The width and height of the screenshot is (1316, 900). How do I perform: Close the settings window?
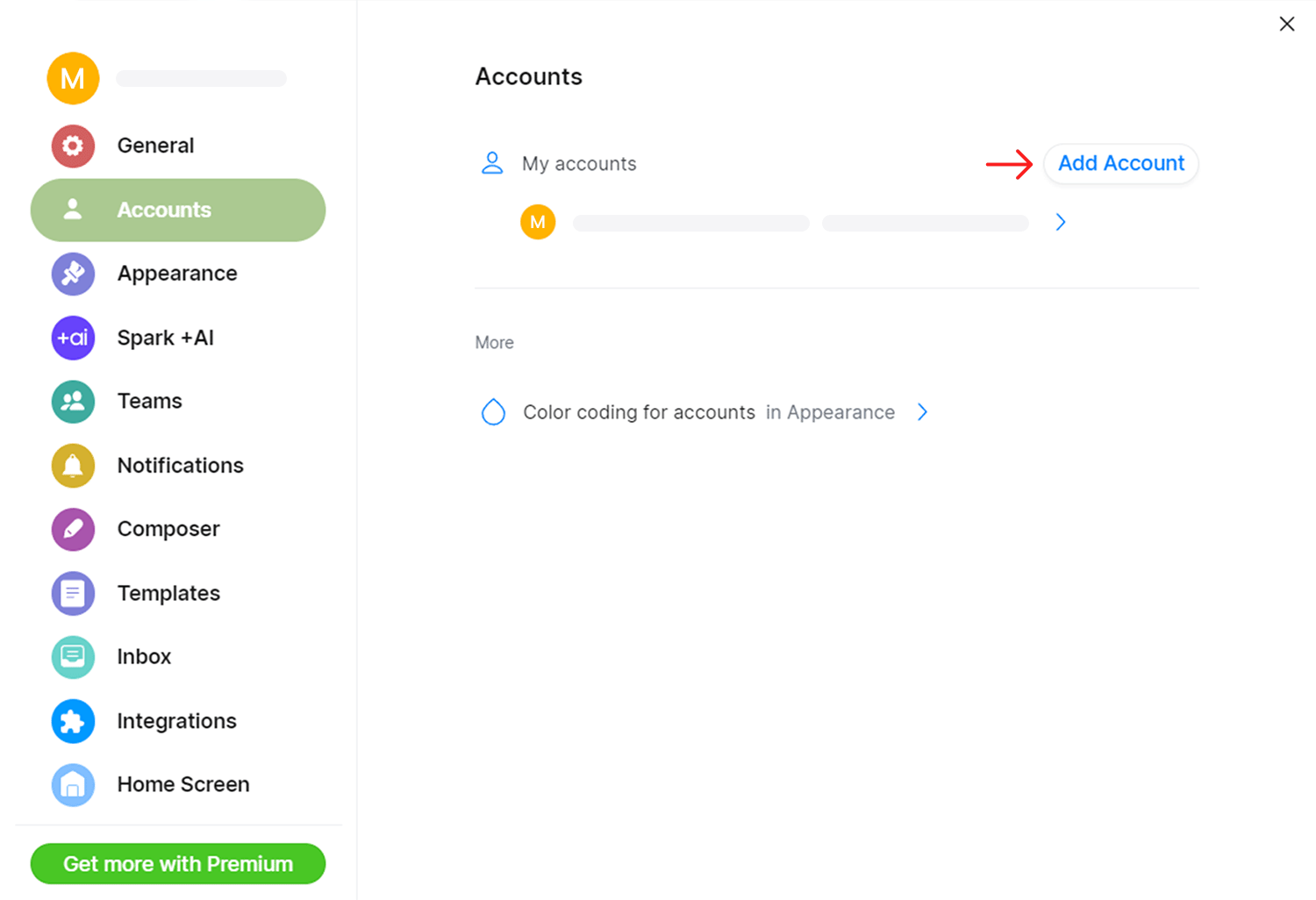pyautogui.click(x=1287, y=25)
